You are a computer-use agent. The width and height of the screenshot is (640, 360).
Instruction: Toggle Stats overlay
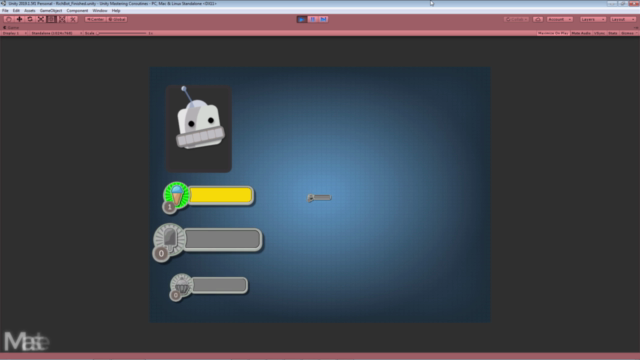(x=613, y=33)
